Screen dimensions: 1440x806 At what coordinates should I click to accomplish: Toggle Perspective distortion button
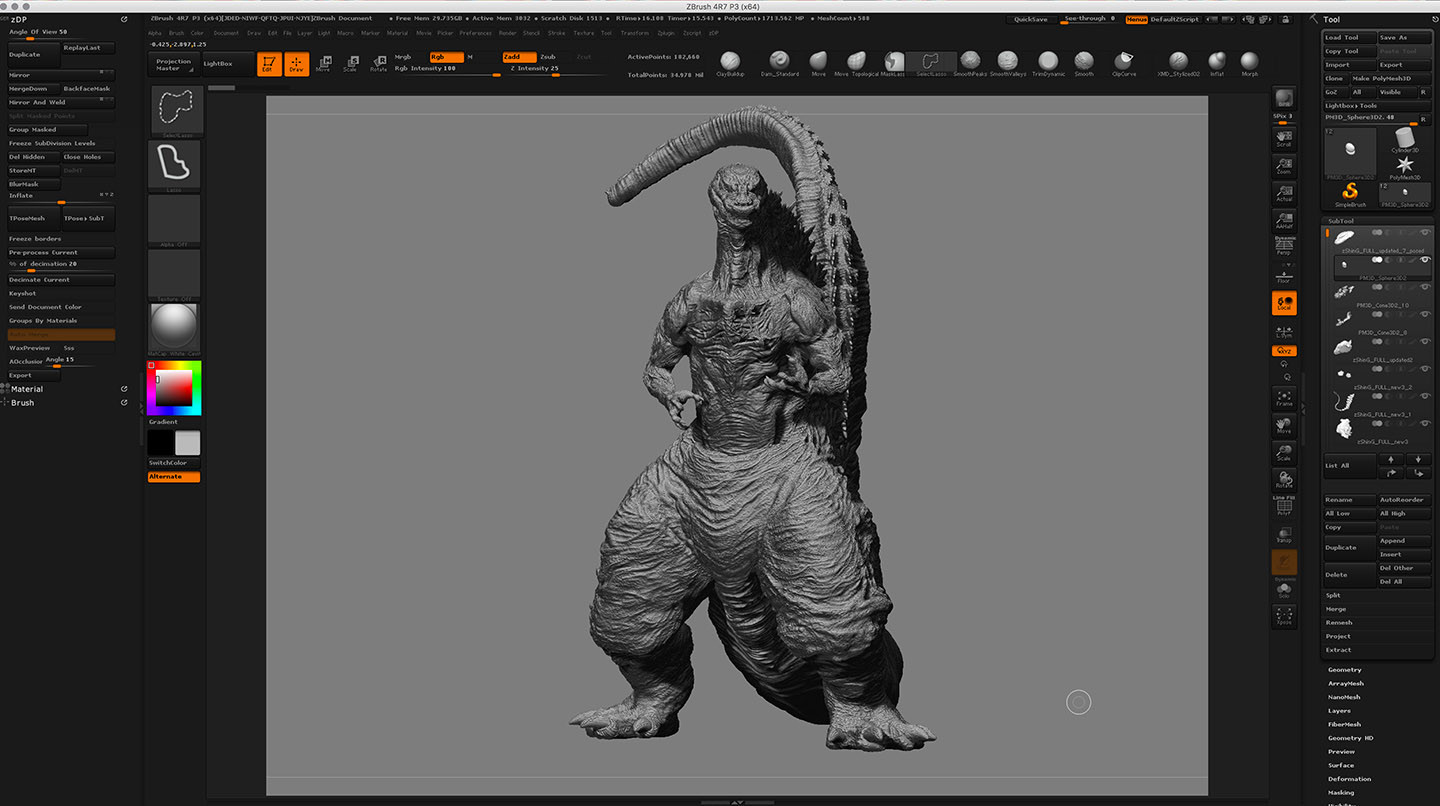pyautogui.click(x=1284, y=246)
